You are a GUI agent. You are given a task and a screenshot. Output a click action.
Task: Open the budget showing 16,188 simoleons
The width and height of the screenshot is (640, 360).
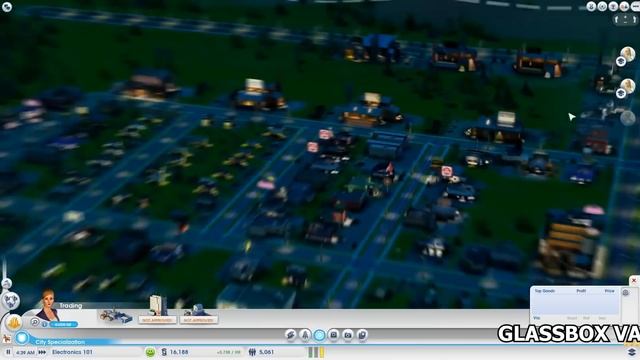click(176, 352)
